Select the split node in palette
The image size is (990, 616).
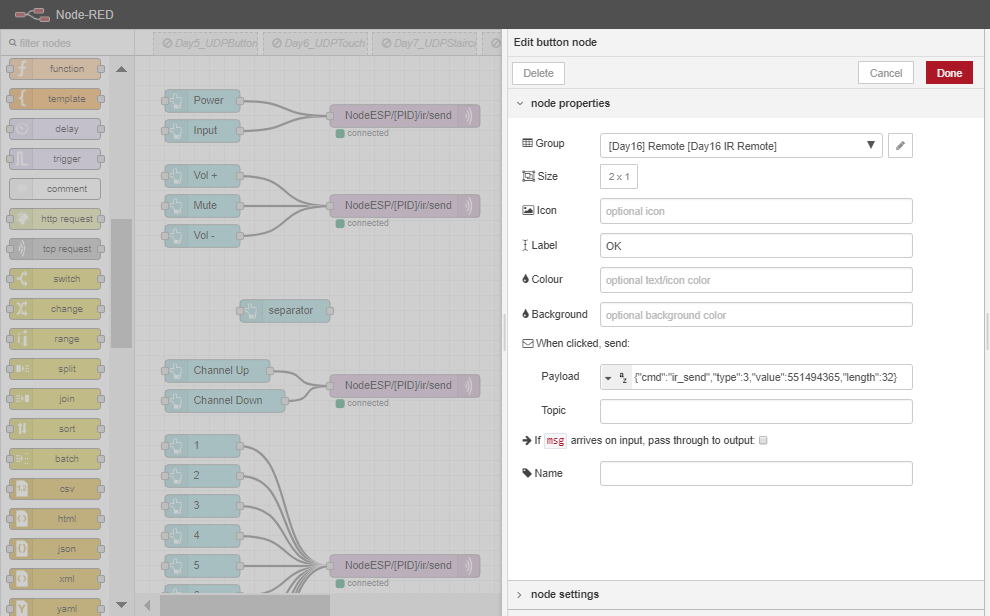(55, 369)
